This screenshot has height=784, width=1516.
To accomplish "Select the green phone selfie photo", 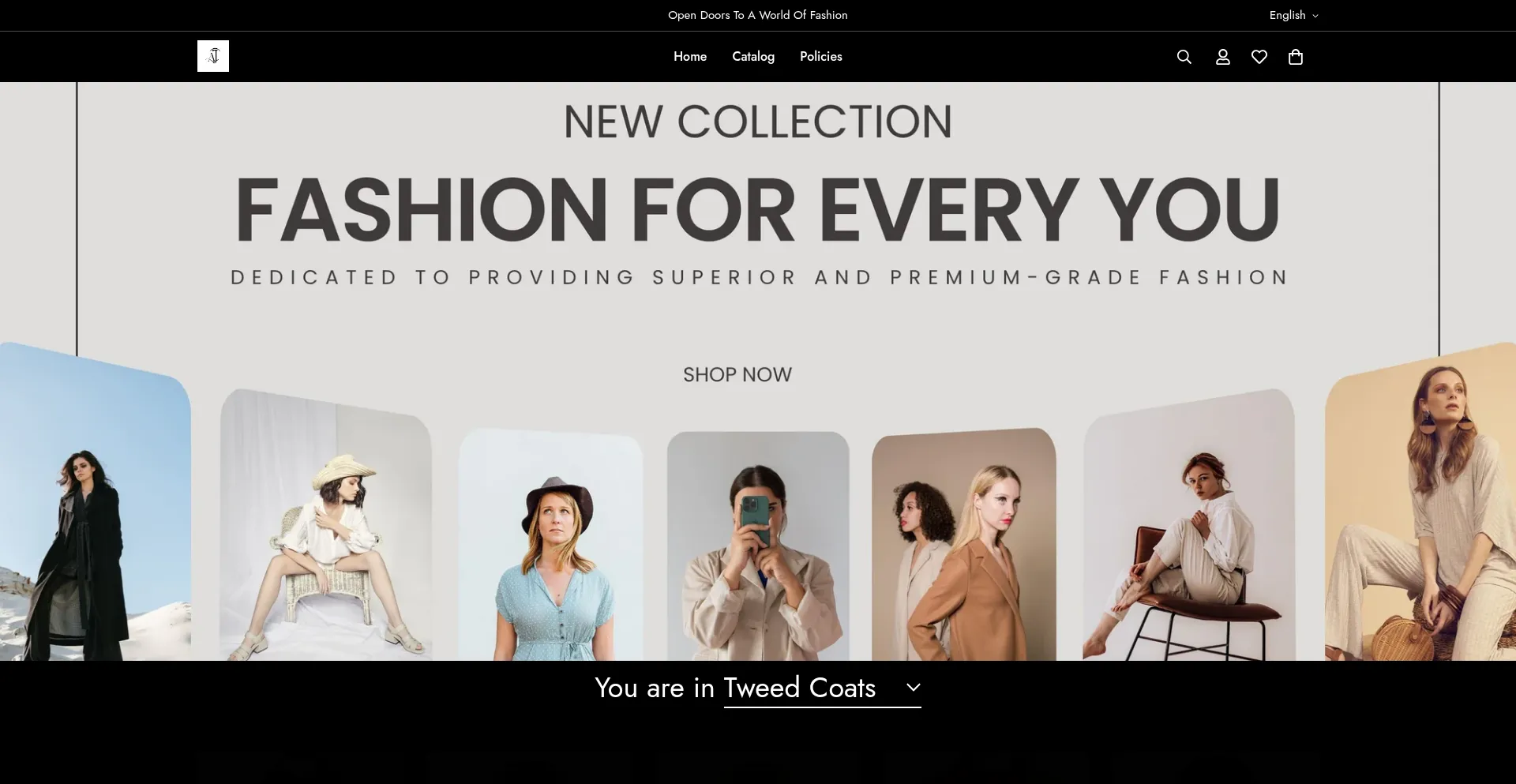I will 758,546.
